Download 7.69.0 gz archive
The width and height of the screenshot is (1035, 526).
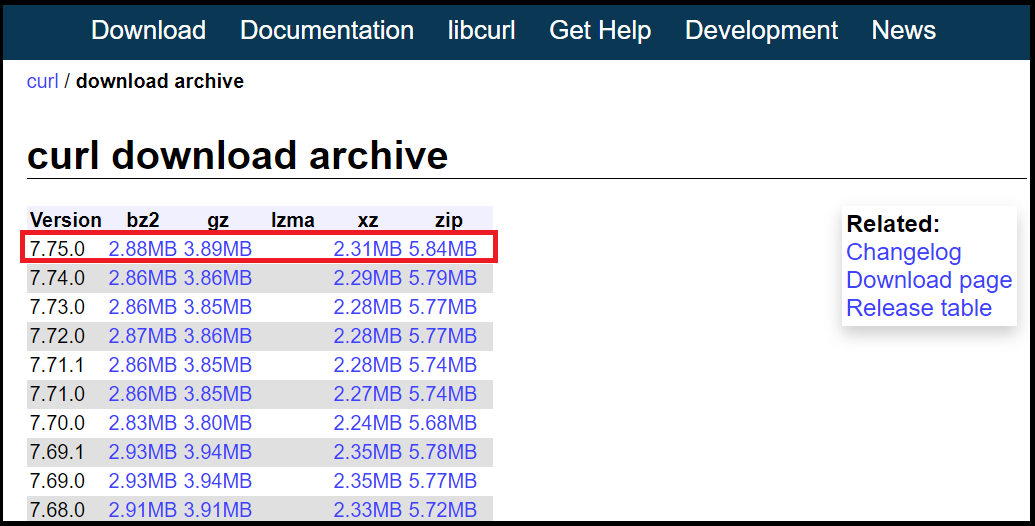click(x=218, y=481)
